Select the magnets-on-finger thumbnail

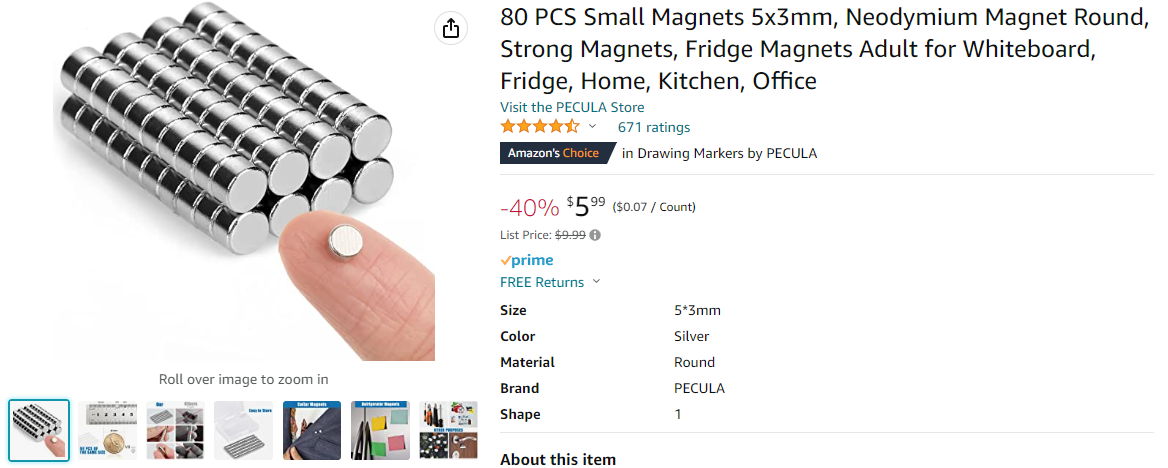[39, 430]
